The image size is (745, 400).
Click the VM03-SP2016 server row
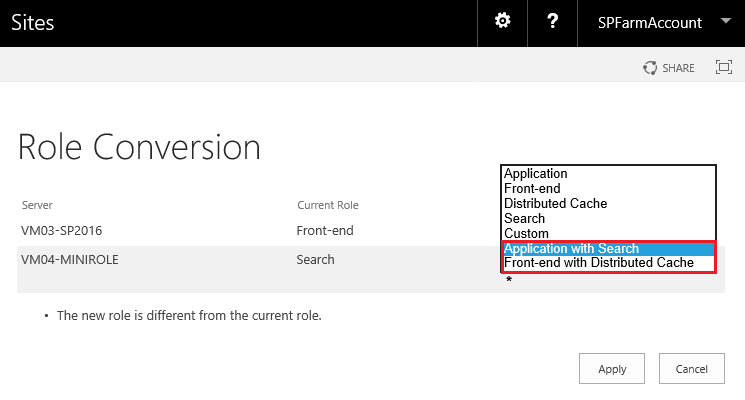pos(62,231)
